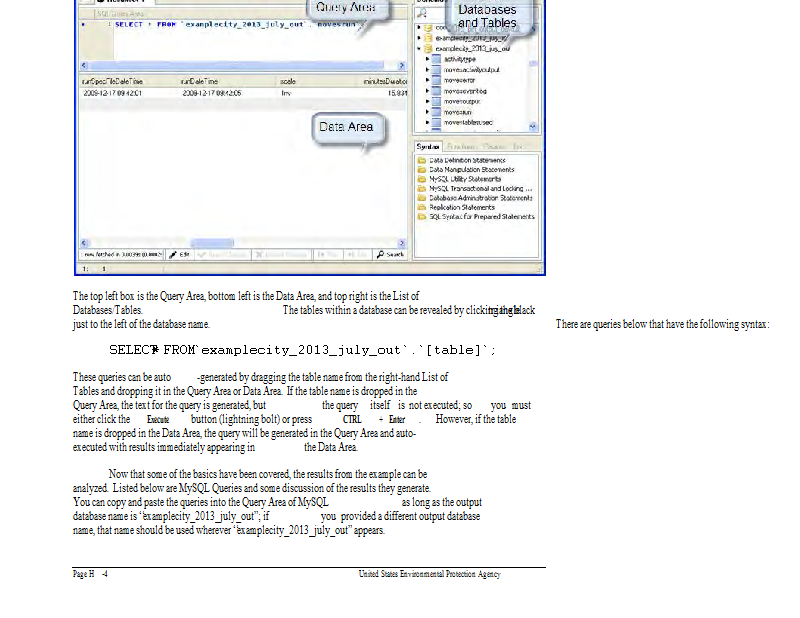Click the movesrun table icon
Image resolution: width=800 pixels, height=618 pixels.
pyautogui.click(x=436, y=112)
